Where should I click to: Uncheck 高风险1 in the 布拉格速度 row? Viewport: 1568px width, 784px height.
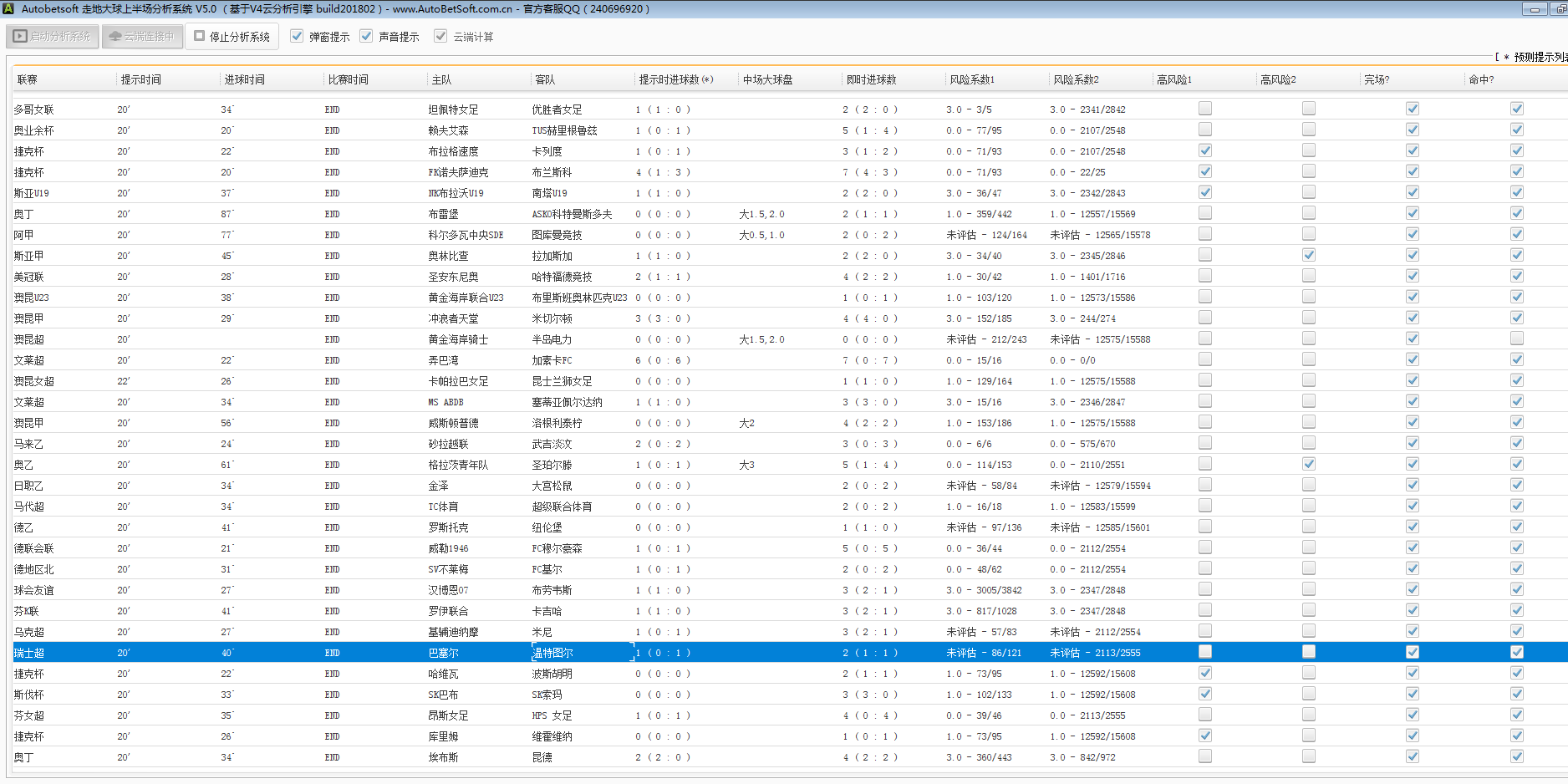pos(1204,150)
